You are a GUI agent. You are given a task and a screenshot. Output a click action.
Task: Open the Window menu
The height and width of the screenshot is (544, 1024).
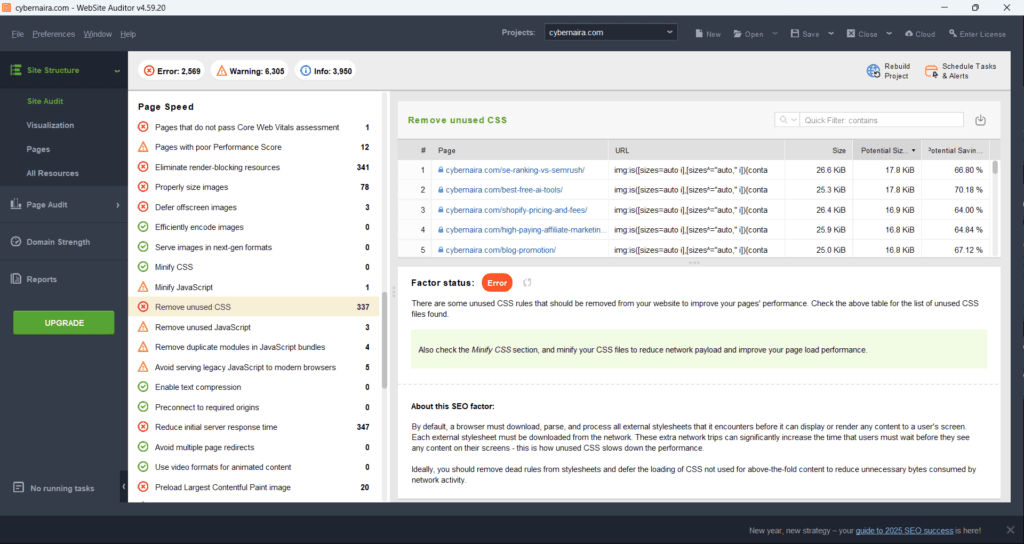[97, 34]
